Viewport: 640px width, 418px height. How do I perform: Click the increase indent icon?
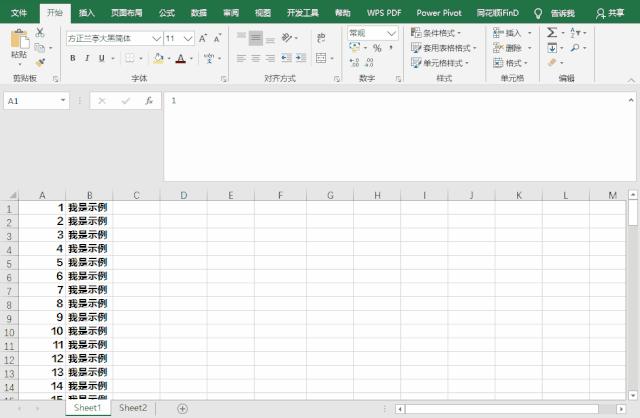(x=301, y=58)
